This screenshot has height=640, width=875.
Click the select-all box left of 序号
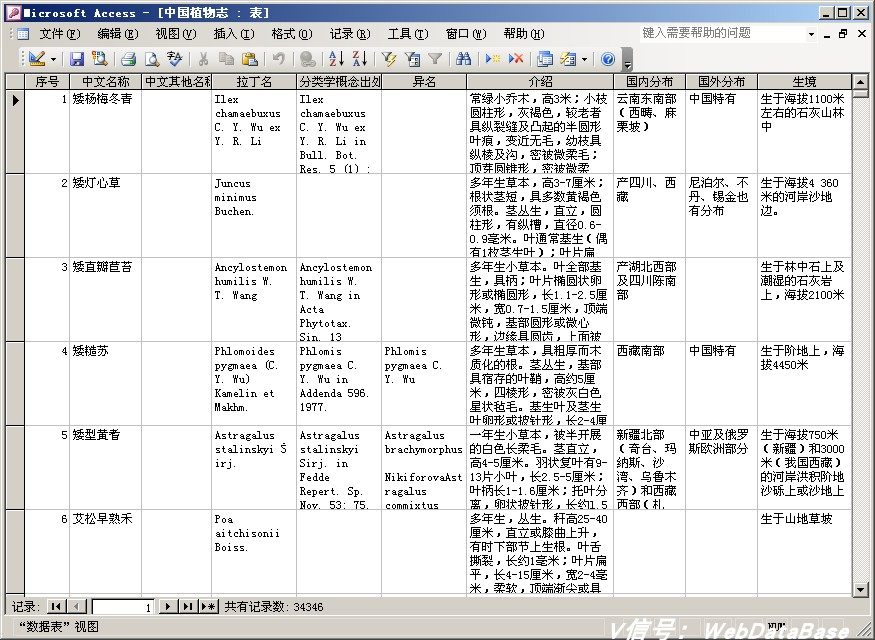(x=15, y=81)
